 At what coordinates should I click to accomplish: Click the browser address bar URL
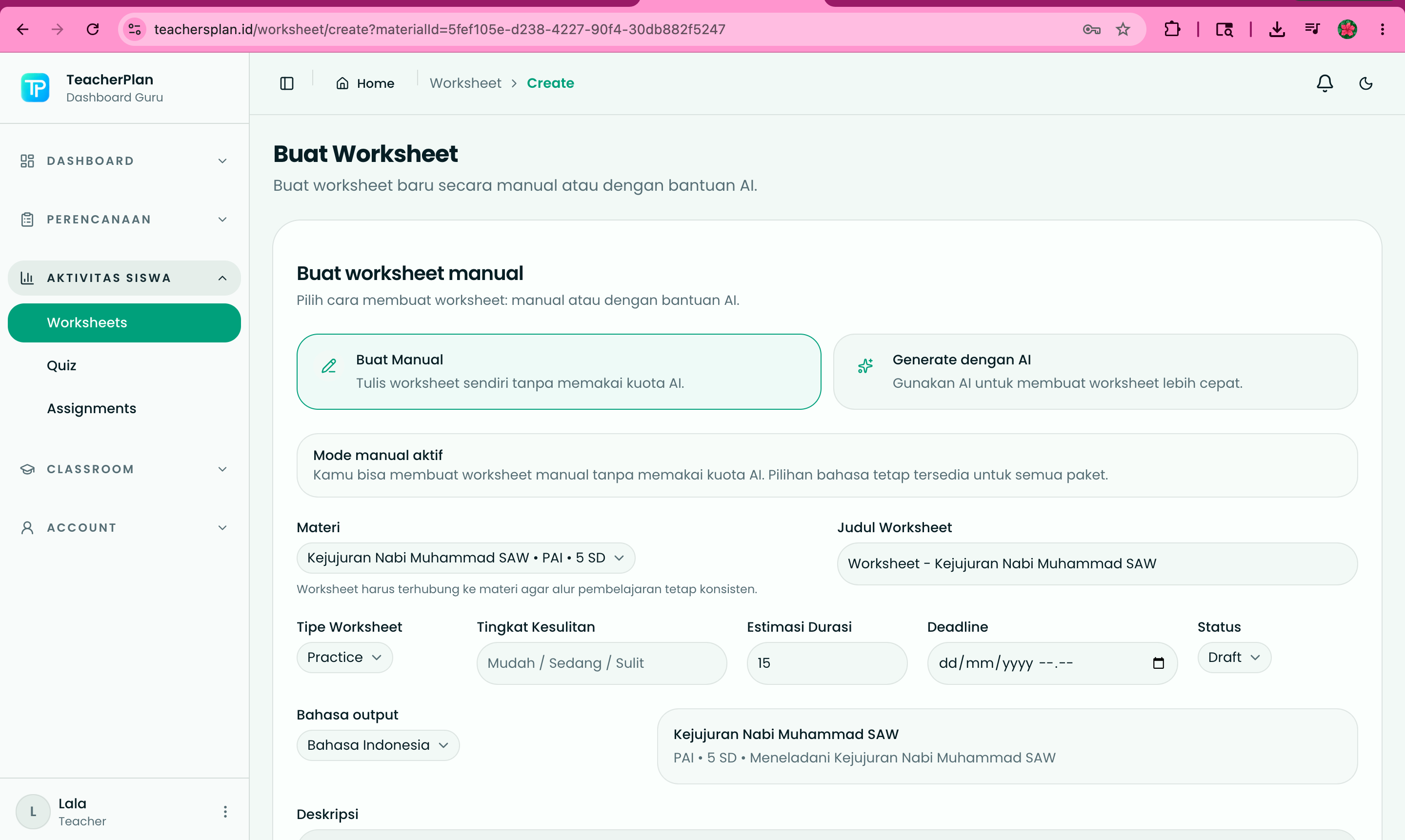[x=439, y=29]
